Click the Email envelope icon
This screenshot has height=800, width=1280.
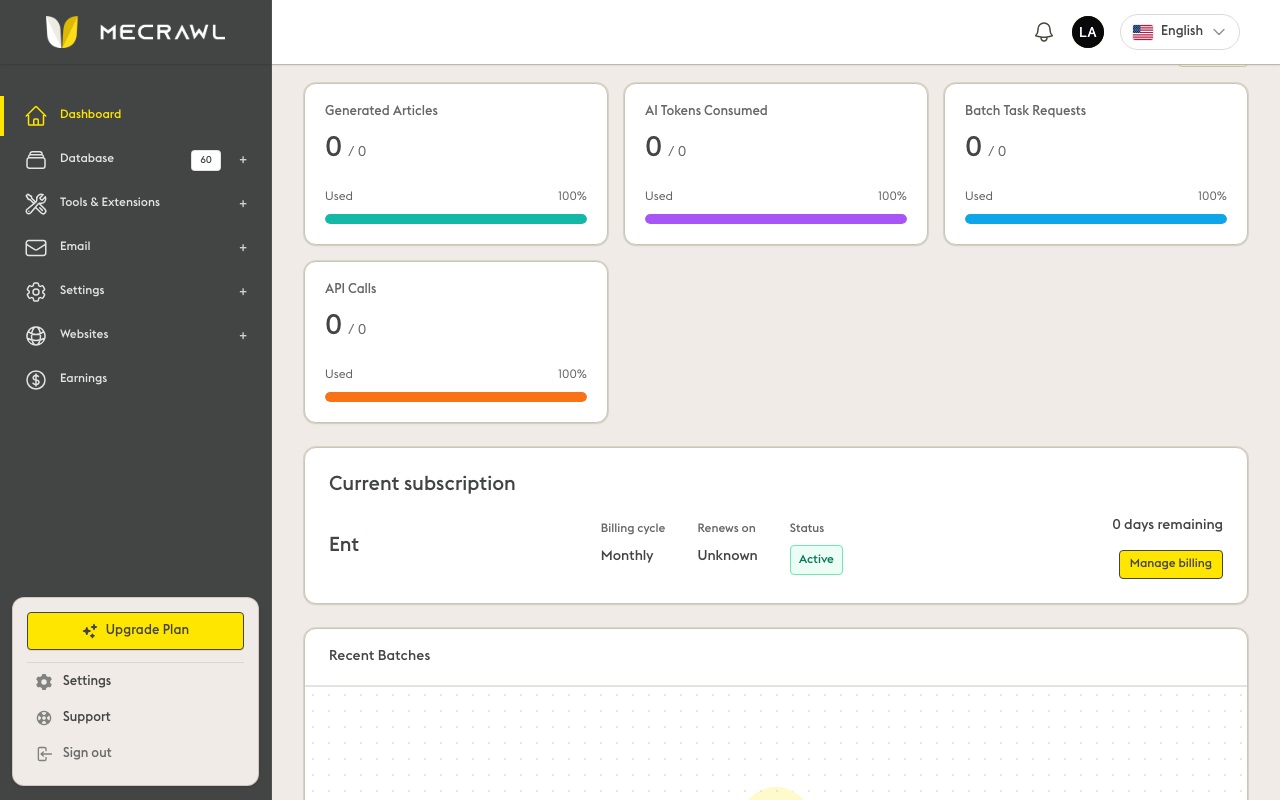(36, 247)
